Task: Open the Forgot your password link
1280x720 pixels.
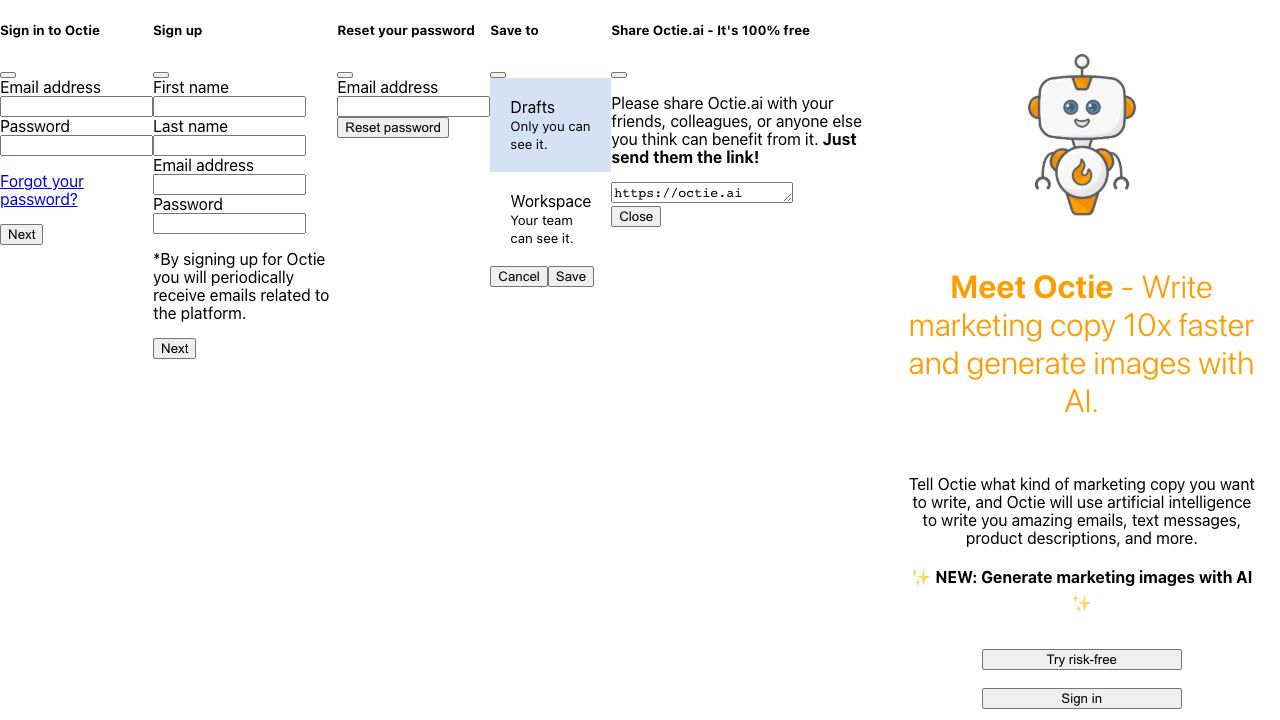Action: click(42, 190)
